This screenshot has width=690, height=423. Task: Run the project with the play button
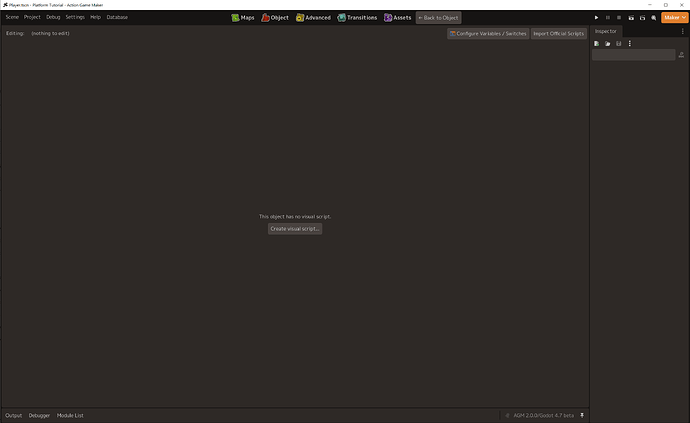pyautogui.click(x=596, y=18)
